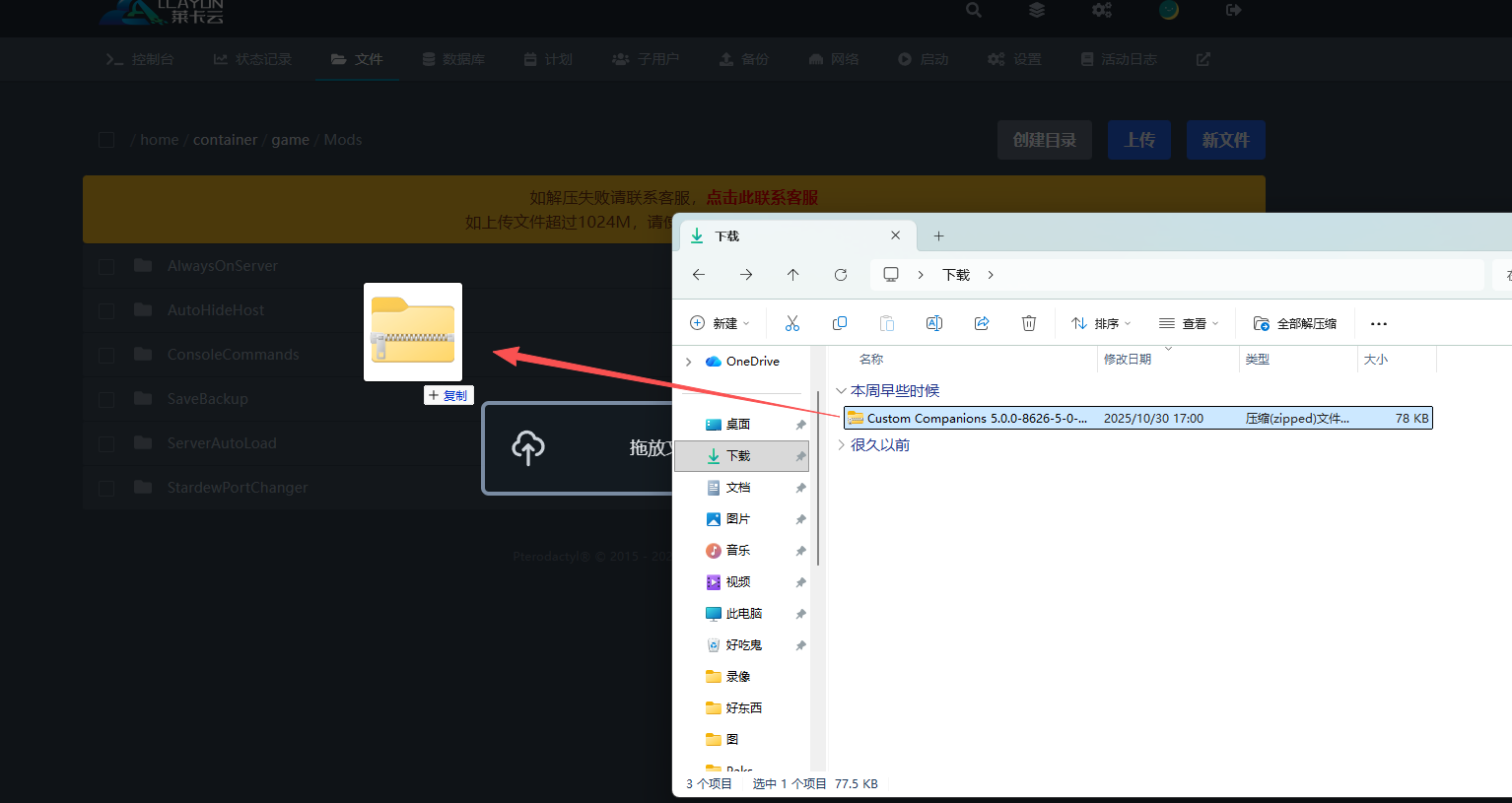Click the share icon in Explorer toolbar
Viewport: 1512px width, 803px height.
[x=982, y=323]
